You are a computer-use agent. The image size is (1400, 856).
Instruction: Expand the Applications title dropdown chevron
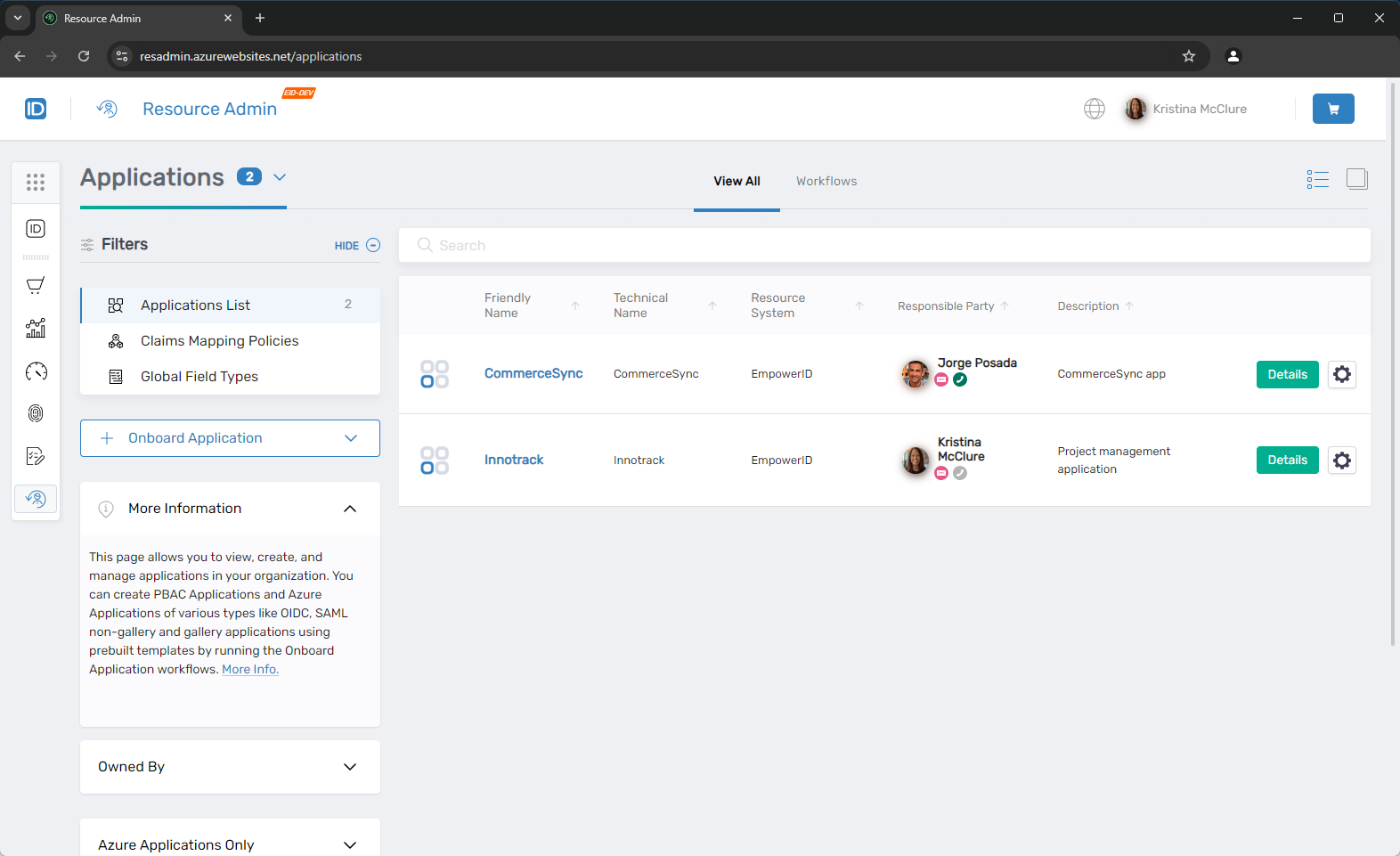point(280,177)
